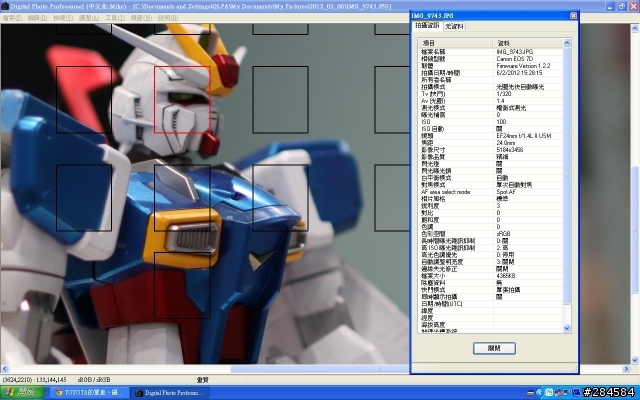640x400 pixels.
Task: Open the 說明(H) menu
Action: point(168,18)
